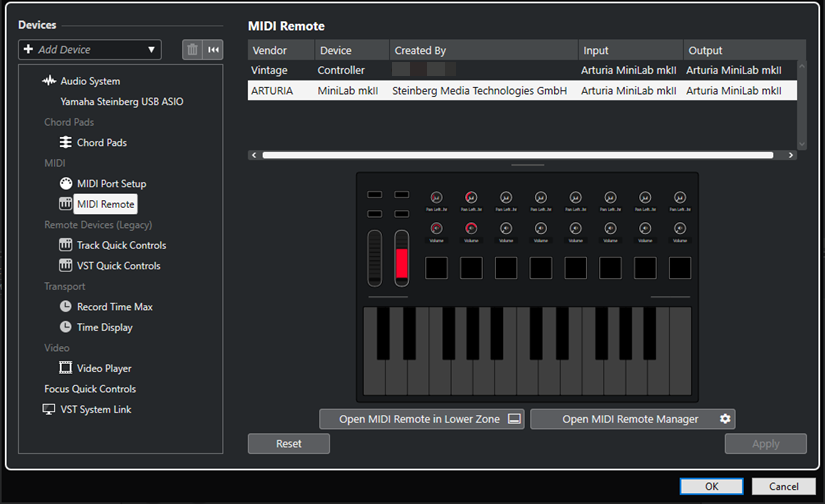Screen dimensions: 825x504
Task: Select the Vintage Controller row
Action: coord(522,70)
